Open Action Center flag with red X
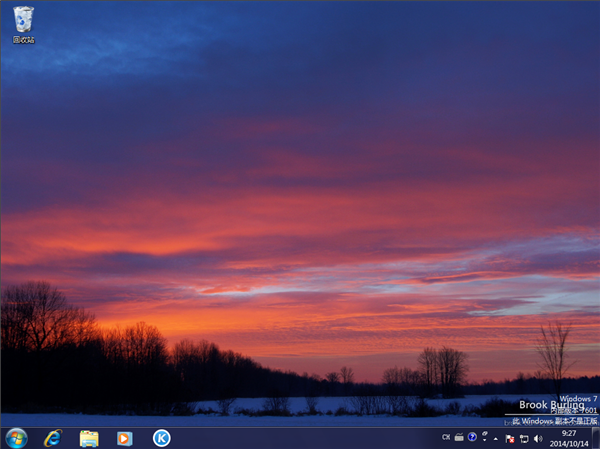This screenshot has width=600, height=449. [x=510, y=438]
